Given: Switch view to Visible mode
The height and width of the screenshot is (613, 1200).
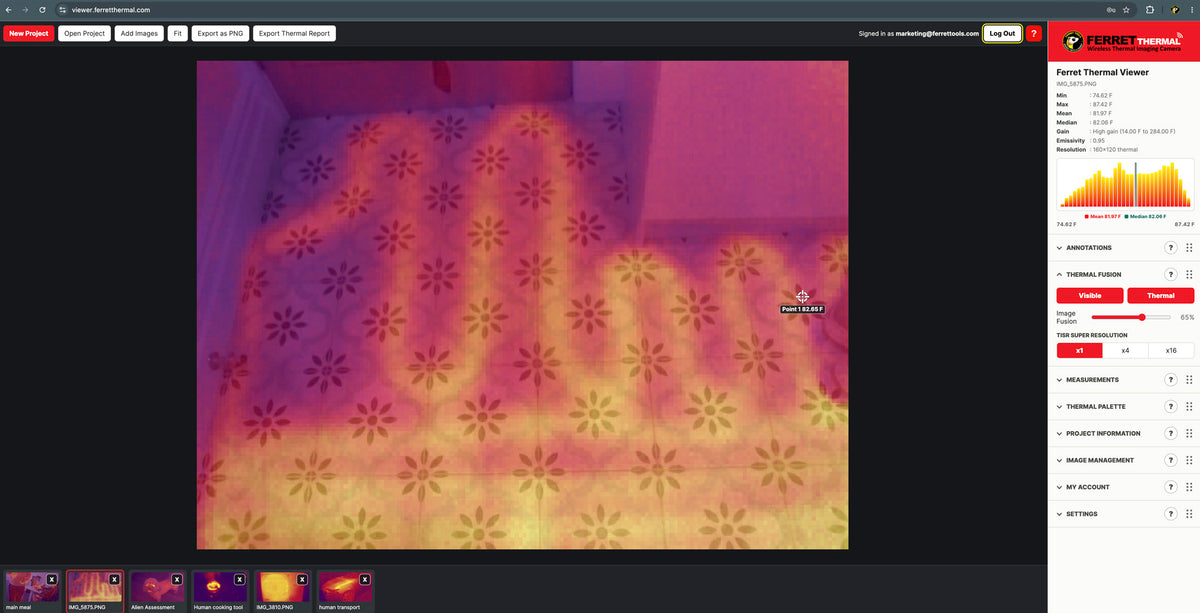Looking at the screenshot, I should pyautogui.click(x=1090, y=296).
